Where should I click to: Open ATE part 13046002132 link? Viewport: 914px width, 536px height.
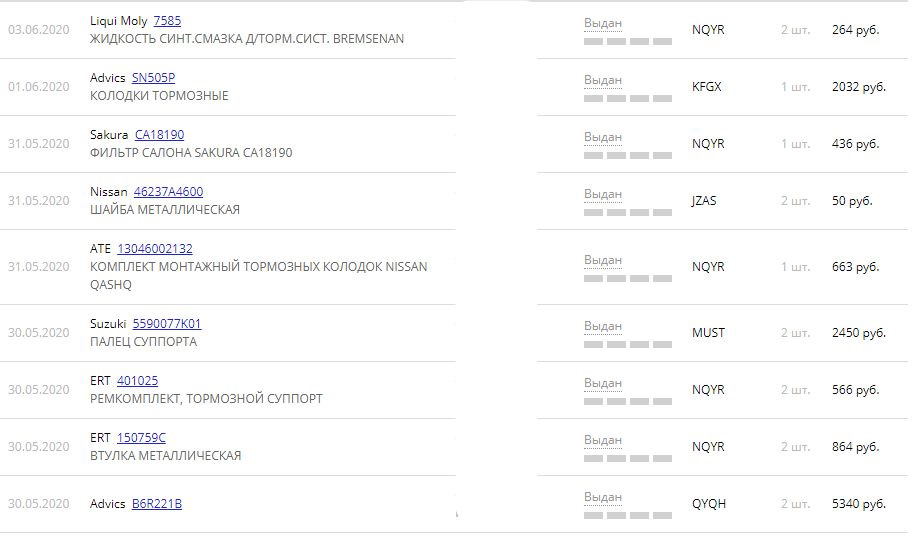pyautogui.click(x=155, y=249)
